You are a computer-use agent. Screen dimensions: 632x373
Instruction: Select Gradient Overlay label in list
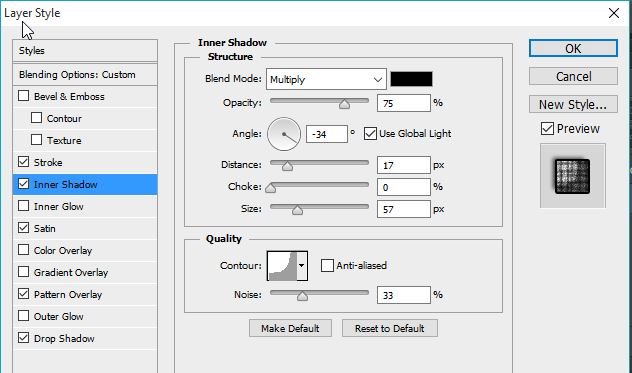tap(71, 273)
